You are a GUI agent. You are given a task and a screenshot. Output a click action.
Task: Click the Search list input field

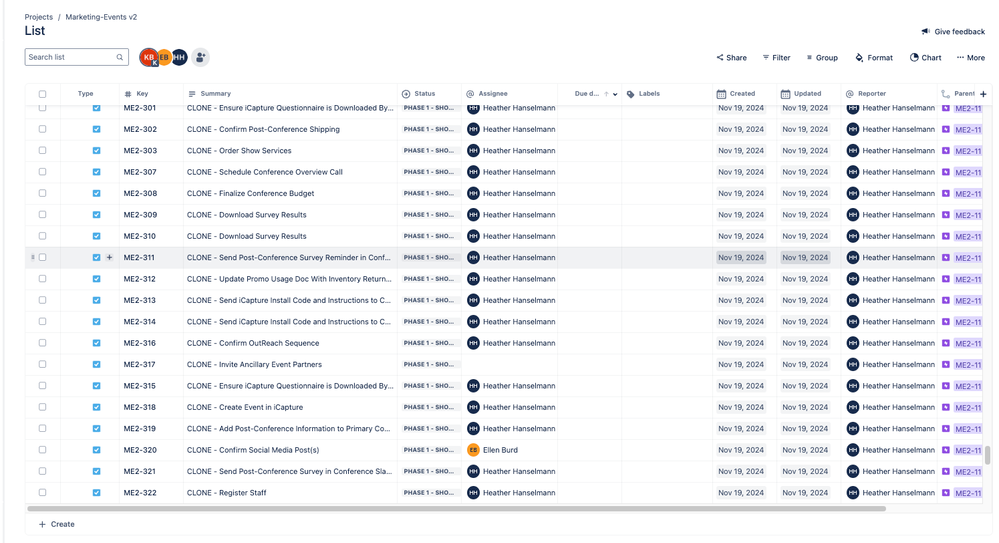tap(76, 57)
